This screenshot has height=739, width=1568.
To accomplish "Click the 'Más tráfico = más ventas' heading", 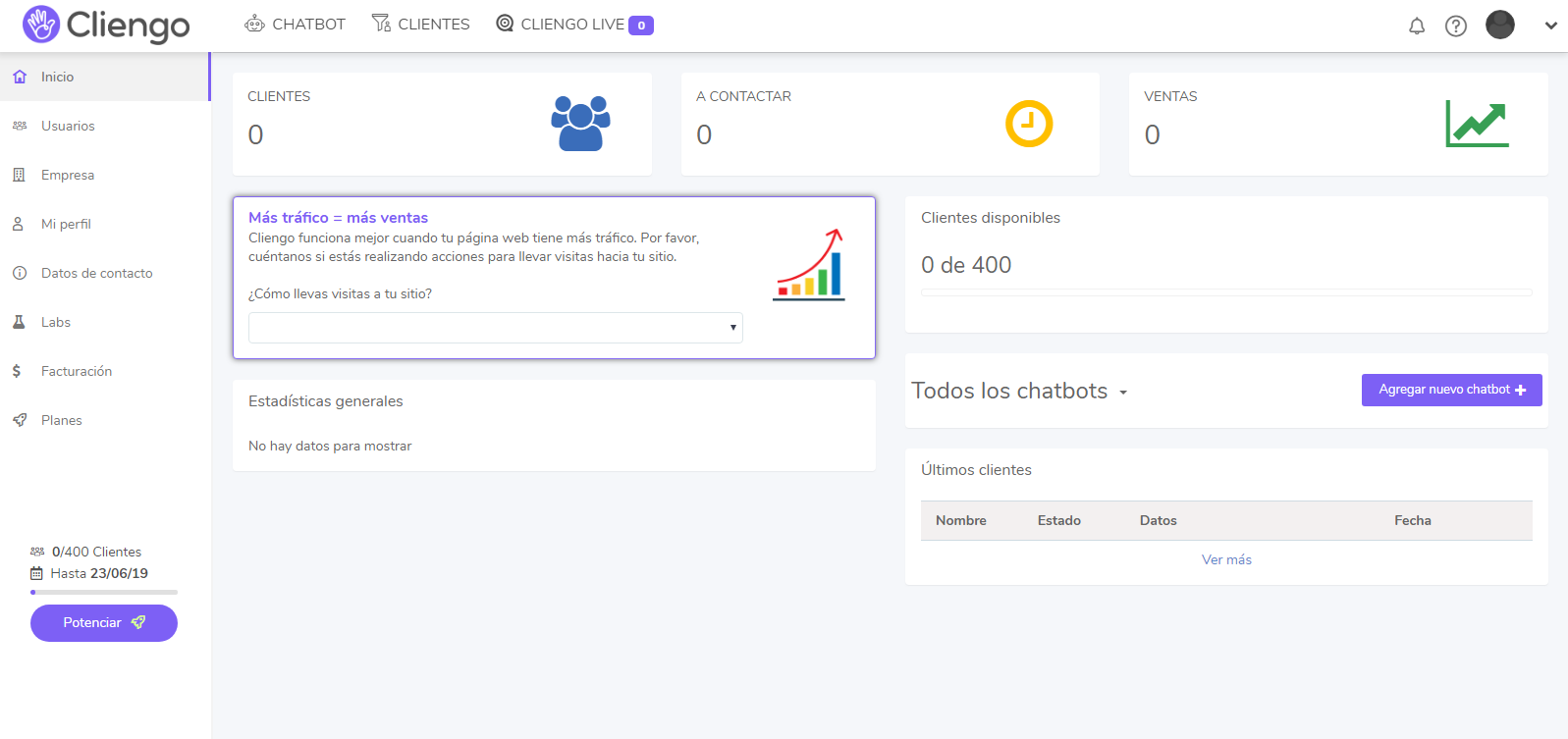I will (338, 218).
